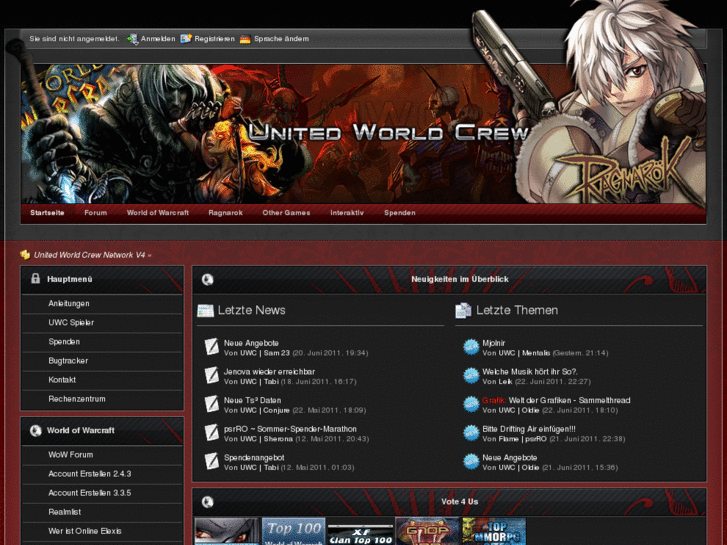Click the Gtop vote banner
Screen dimensions: 727x545
(x=427, y=532)
